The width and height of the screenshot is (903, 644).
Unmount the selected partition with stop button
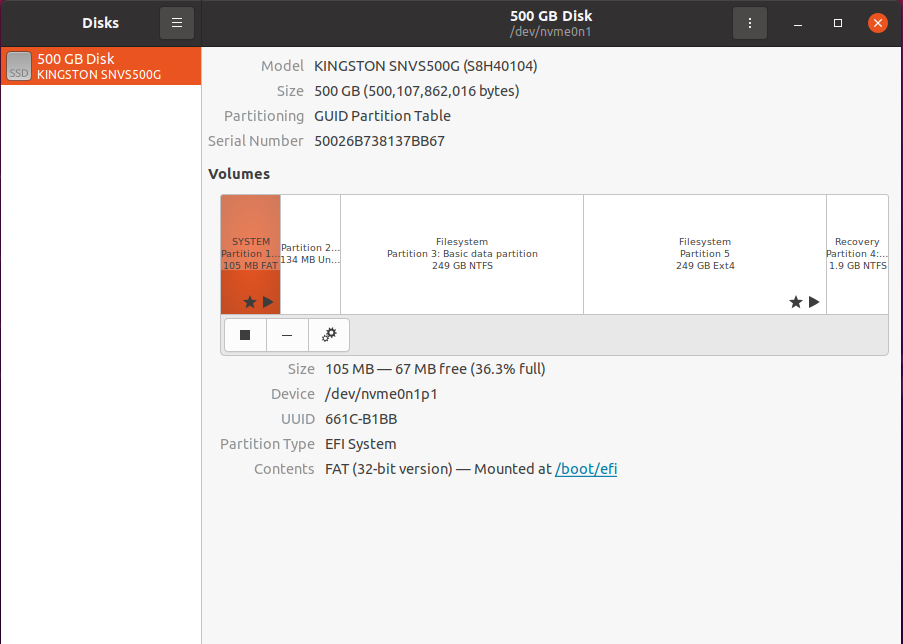tap(245, 335)
